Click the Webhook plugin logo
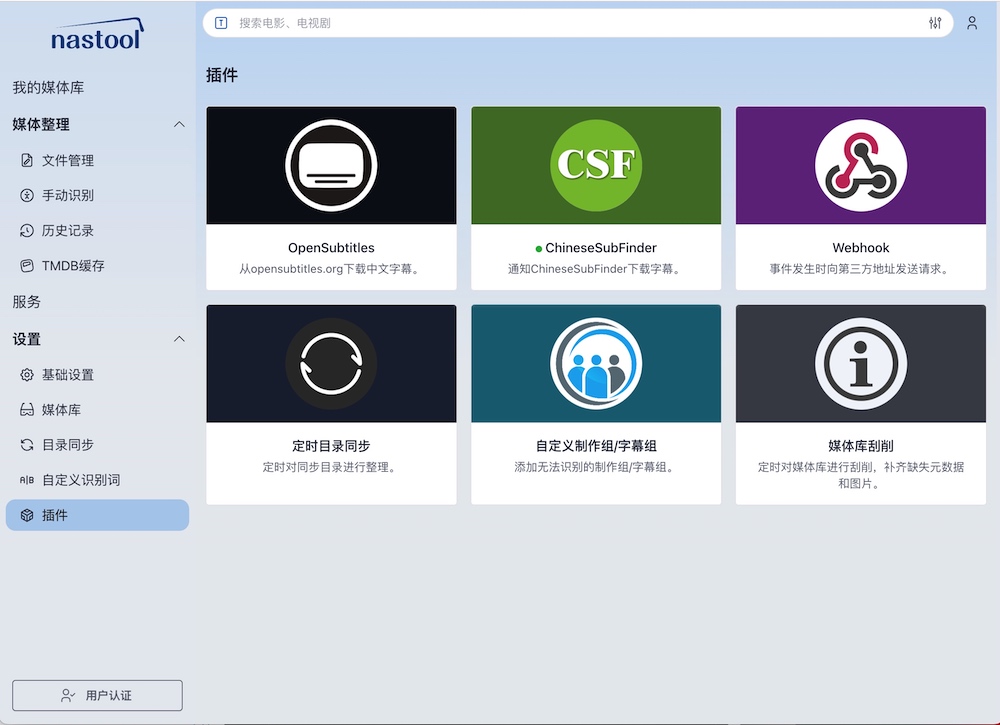The height and width of the screenshot is (725, 1000). pyautogui.click(x=860, y=165)
